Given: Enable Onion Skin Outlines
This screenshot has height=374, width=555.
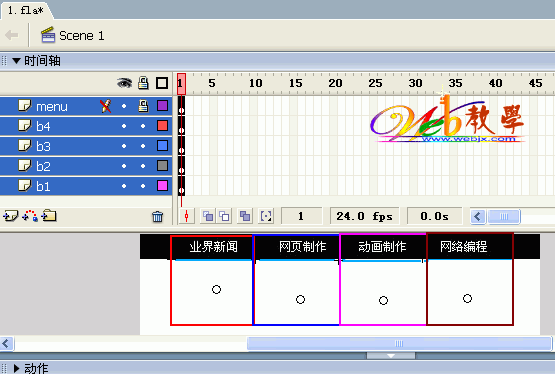Looking at the screenshot, I should (x=224, y=216).
